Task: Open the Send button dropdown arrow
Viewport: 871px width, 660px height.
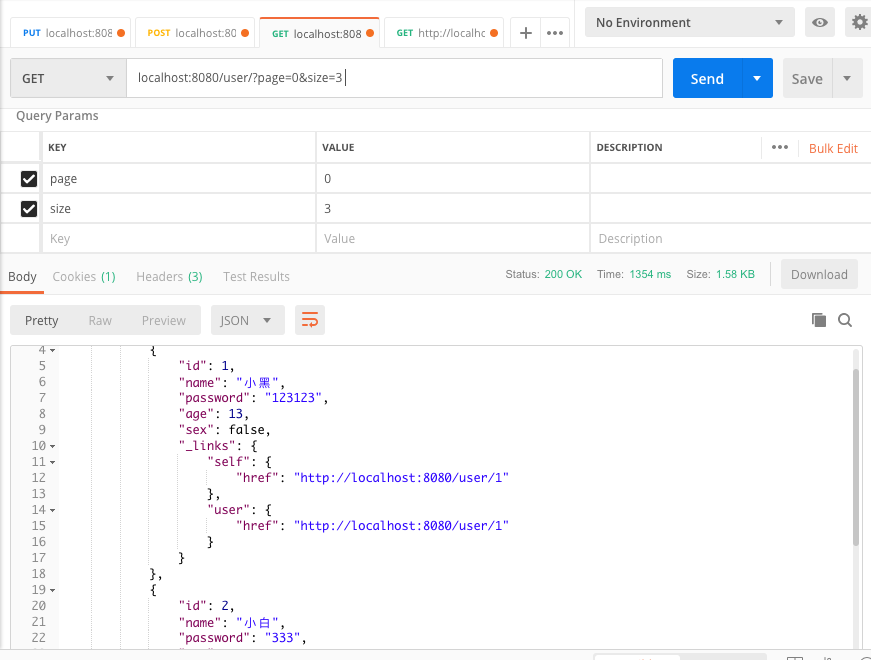Action: point(757,78)
